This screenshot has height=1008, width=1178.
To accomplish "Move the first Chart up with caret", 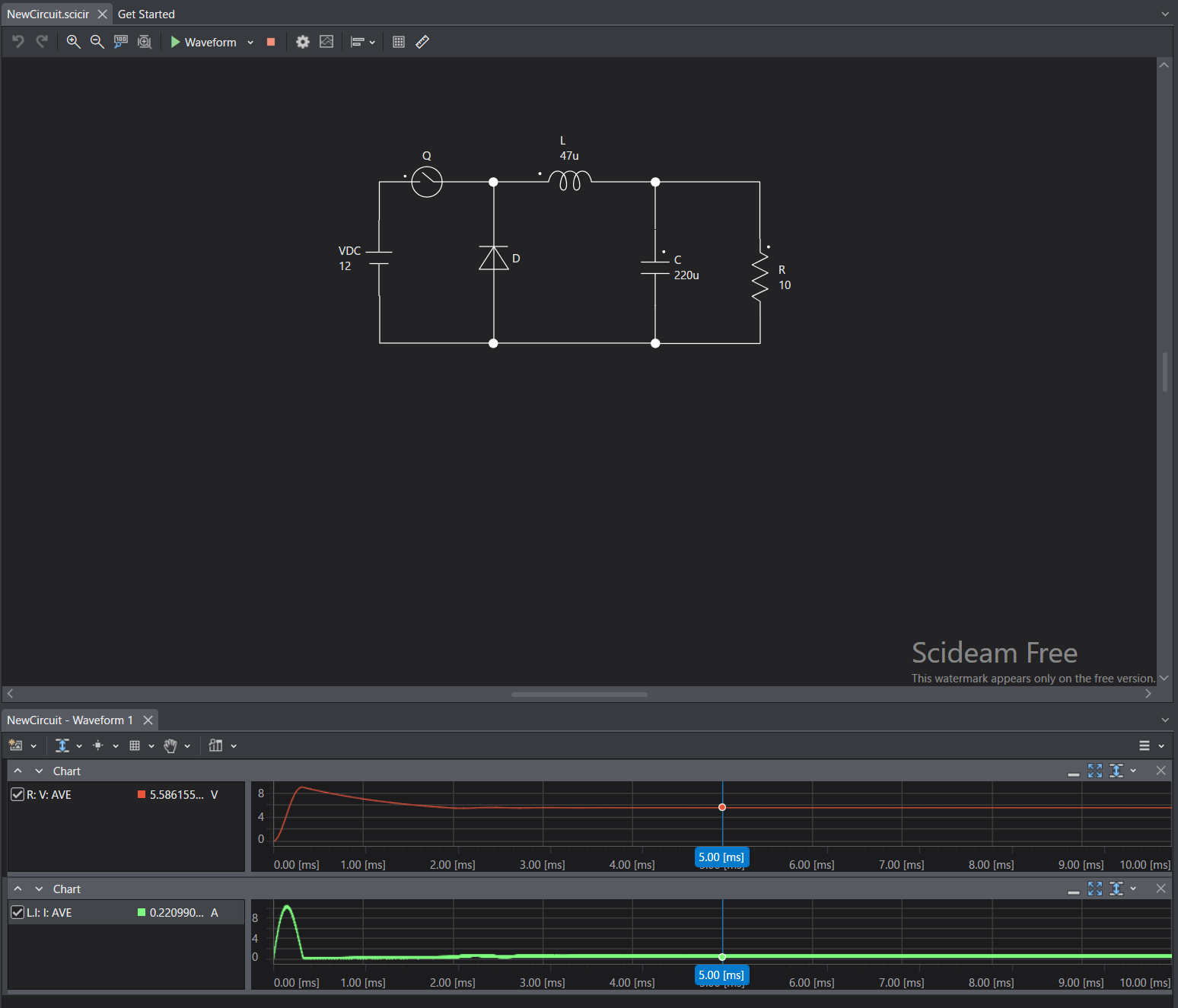I will tap(18, 771).
